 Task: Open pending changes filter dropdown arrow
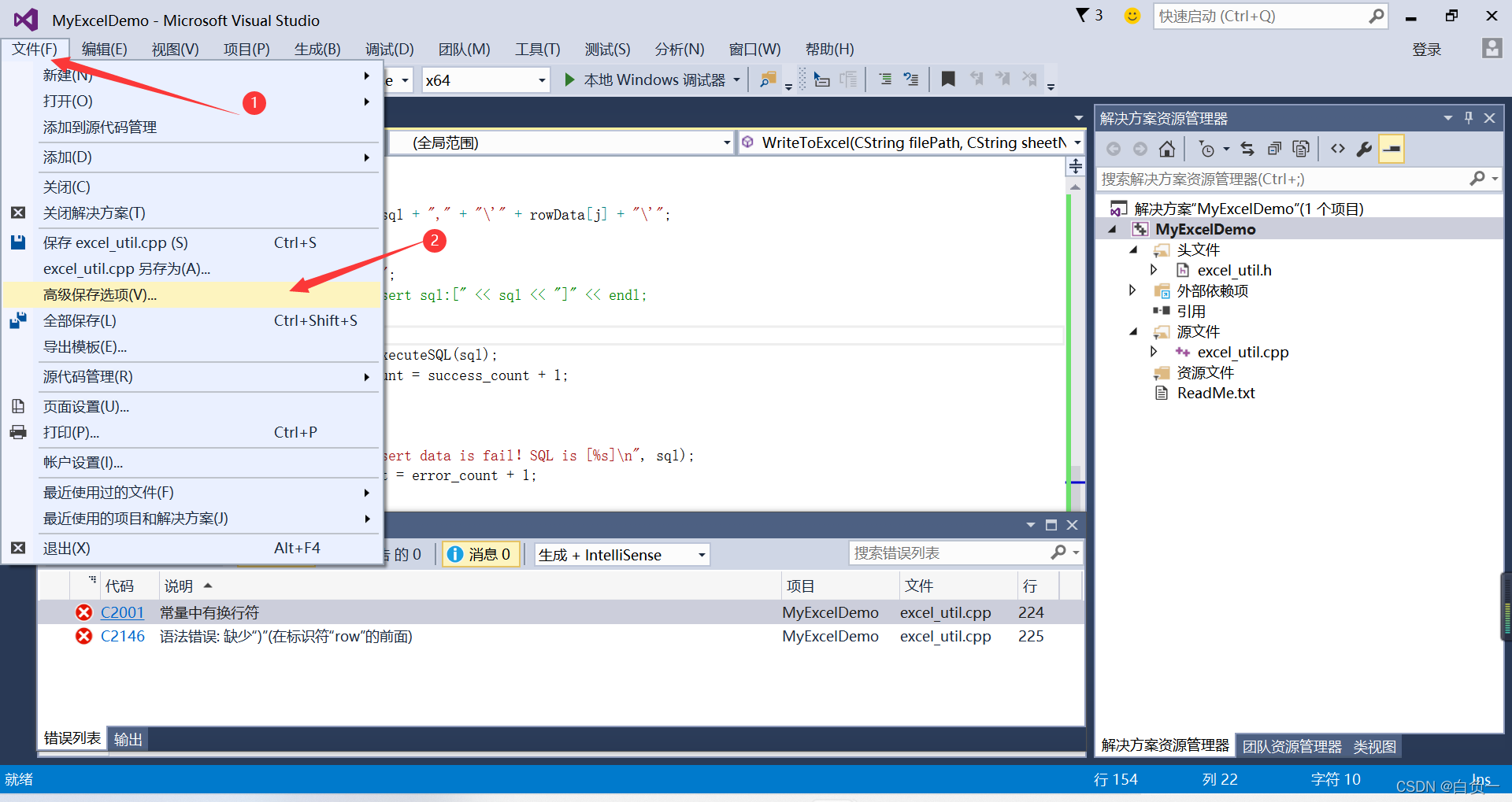[1226, 149]
